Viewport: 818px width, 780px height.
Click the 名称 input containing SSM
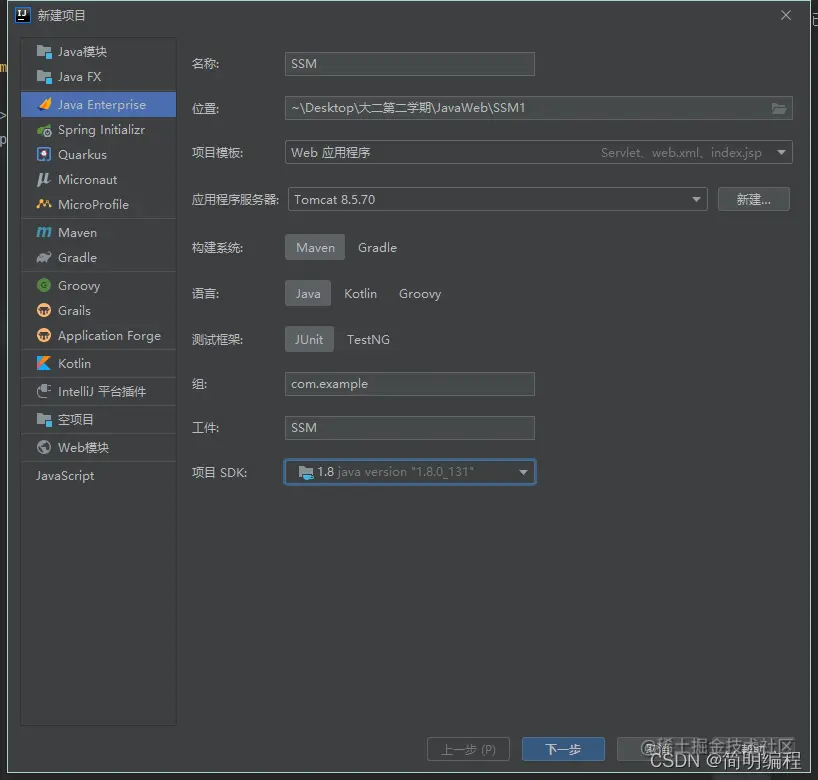(409, 62)
